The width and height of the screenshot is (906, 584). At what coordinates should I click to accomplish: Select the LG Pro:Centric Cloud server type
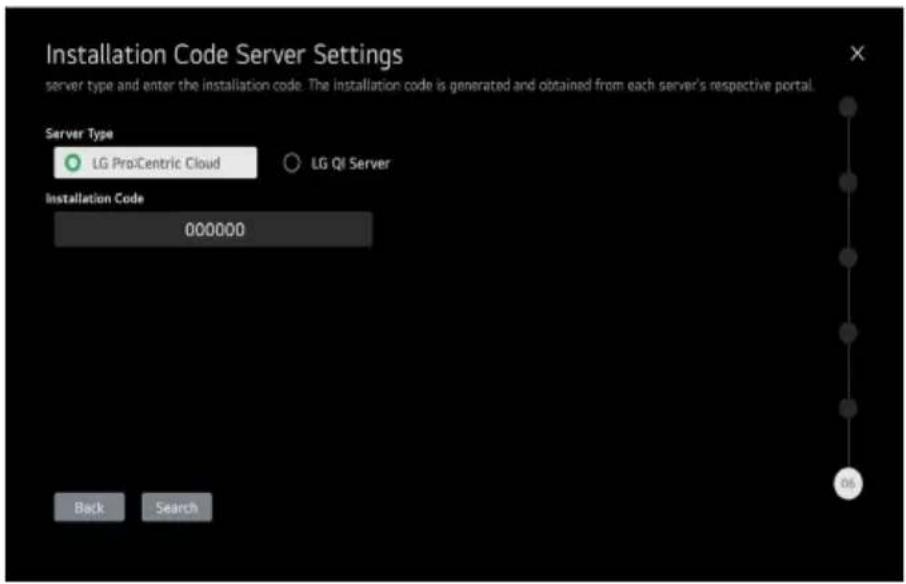tap(155, 163)
